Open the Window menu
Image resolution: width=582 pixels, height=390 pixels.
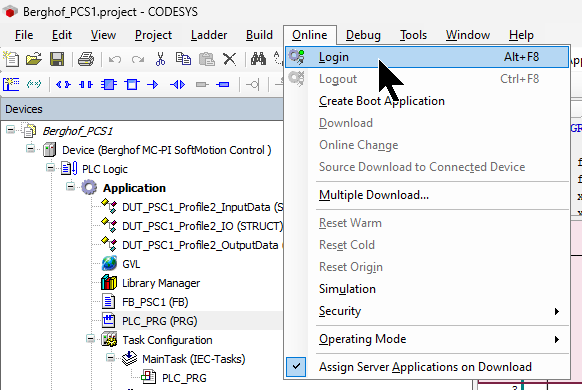(x=468, y=35)
